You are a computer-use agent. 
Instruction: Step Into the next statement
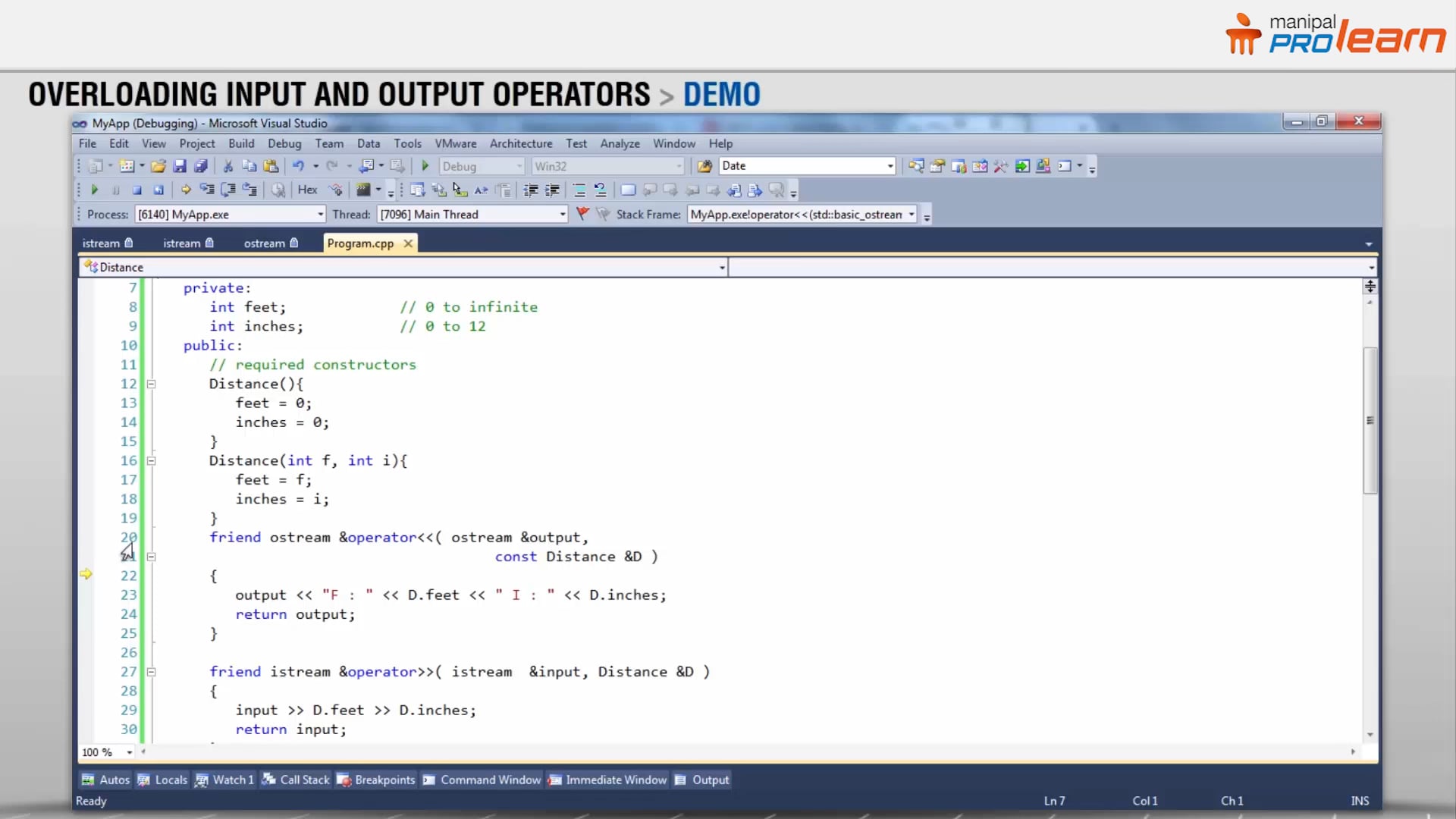pyautogui.click(x=206, y=190)
